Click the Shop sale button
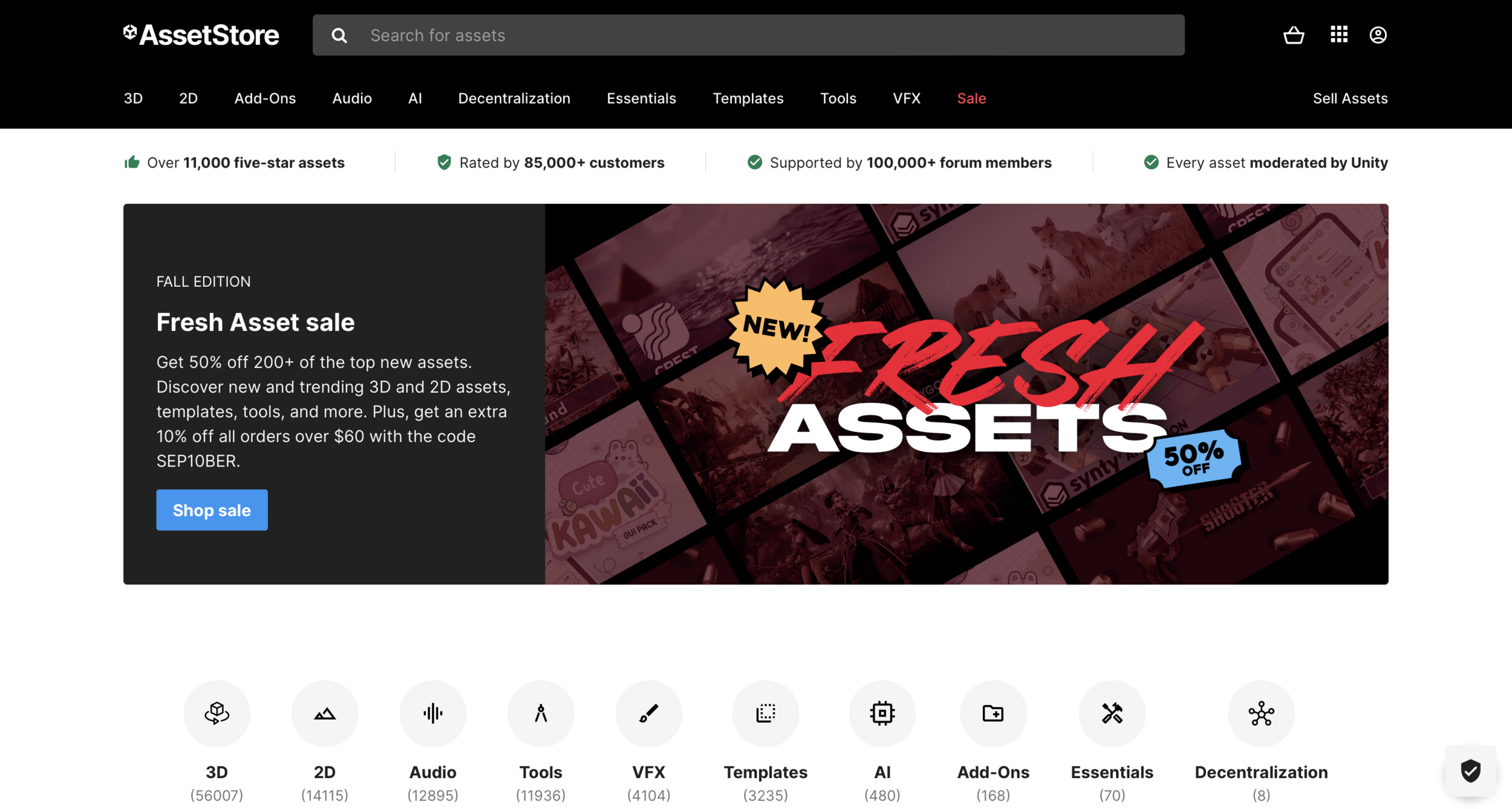1512x809 pixels. pos(212,510)
